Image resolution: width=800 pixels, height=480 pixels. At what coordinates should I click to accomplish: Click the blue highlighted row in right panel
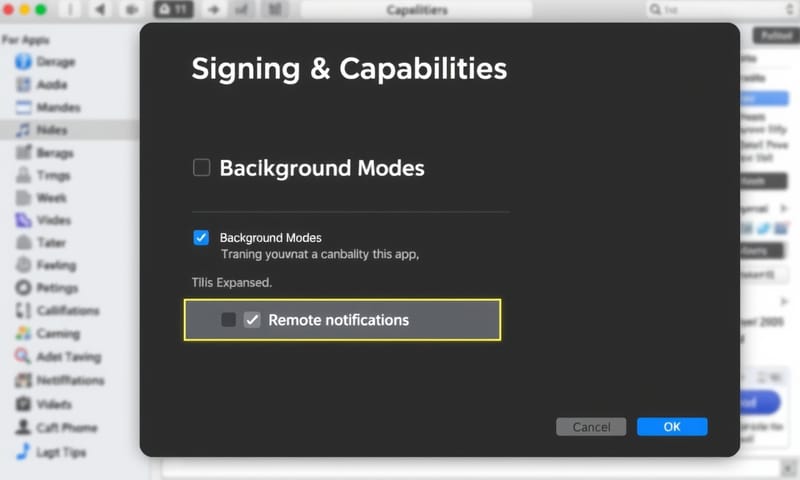[764, 98]
